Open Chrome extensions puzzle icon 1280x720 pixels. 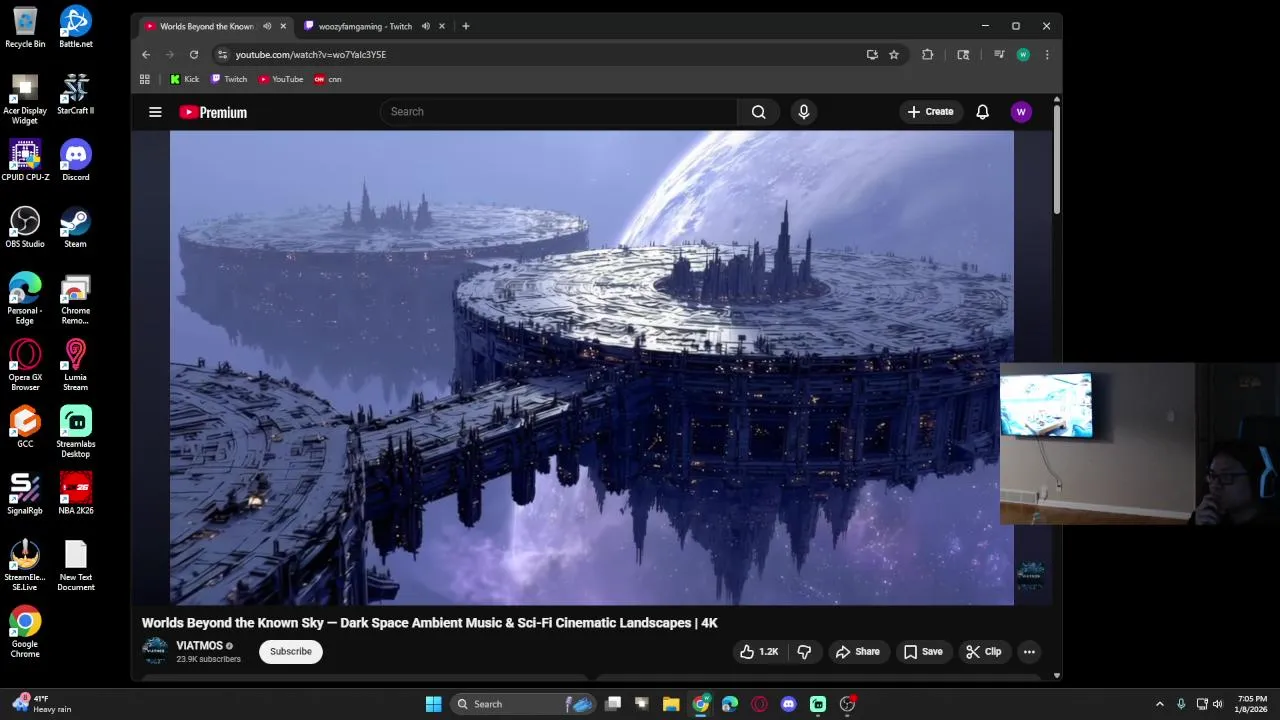coord(927,55)
